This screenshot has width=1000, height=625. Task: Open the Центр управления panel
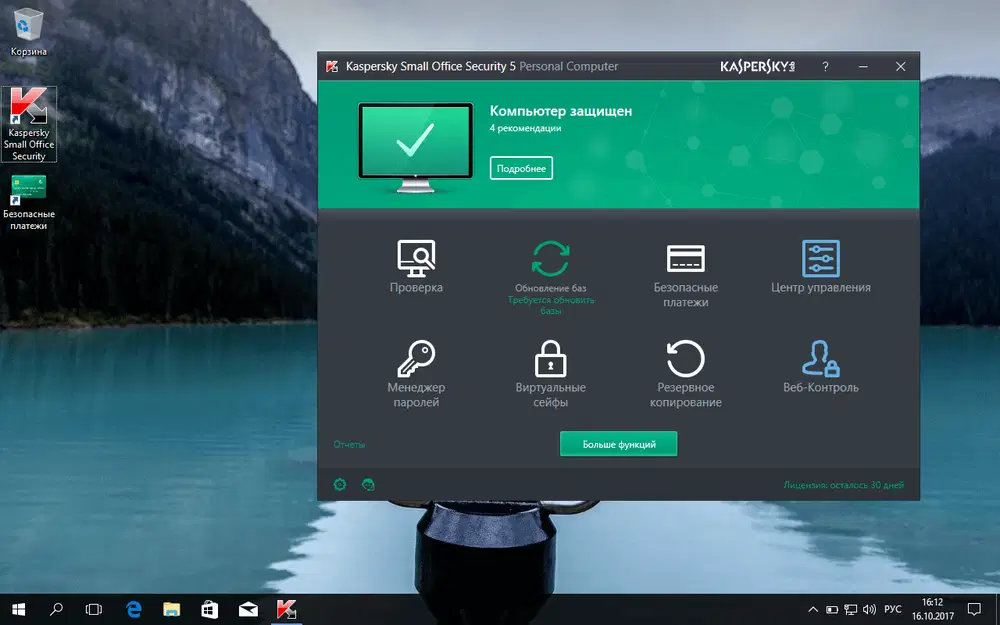point(821,265)
